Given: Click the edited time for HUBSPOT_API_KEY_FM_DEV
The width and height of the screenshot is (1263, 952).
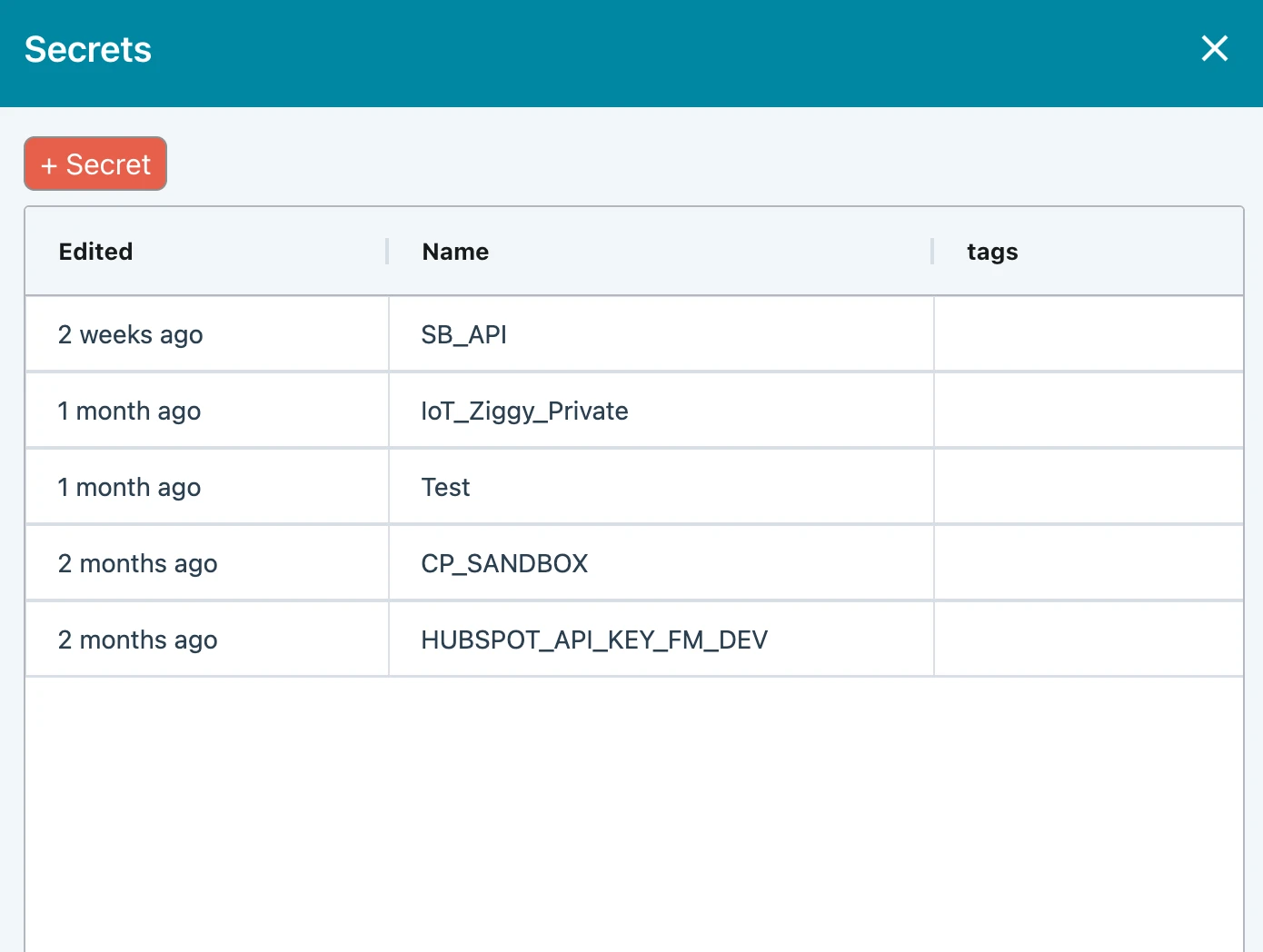Looking at the screenshot, I should pyautogui.click(x=137, y=640).
